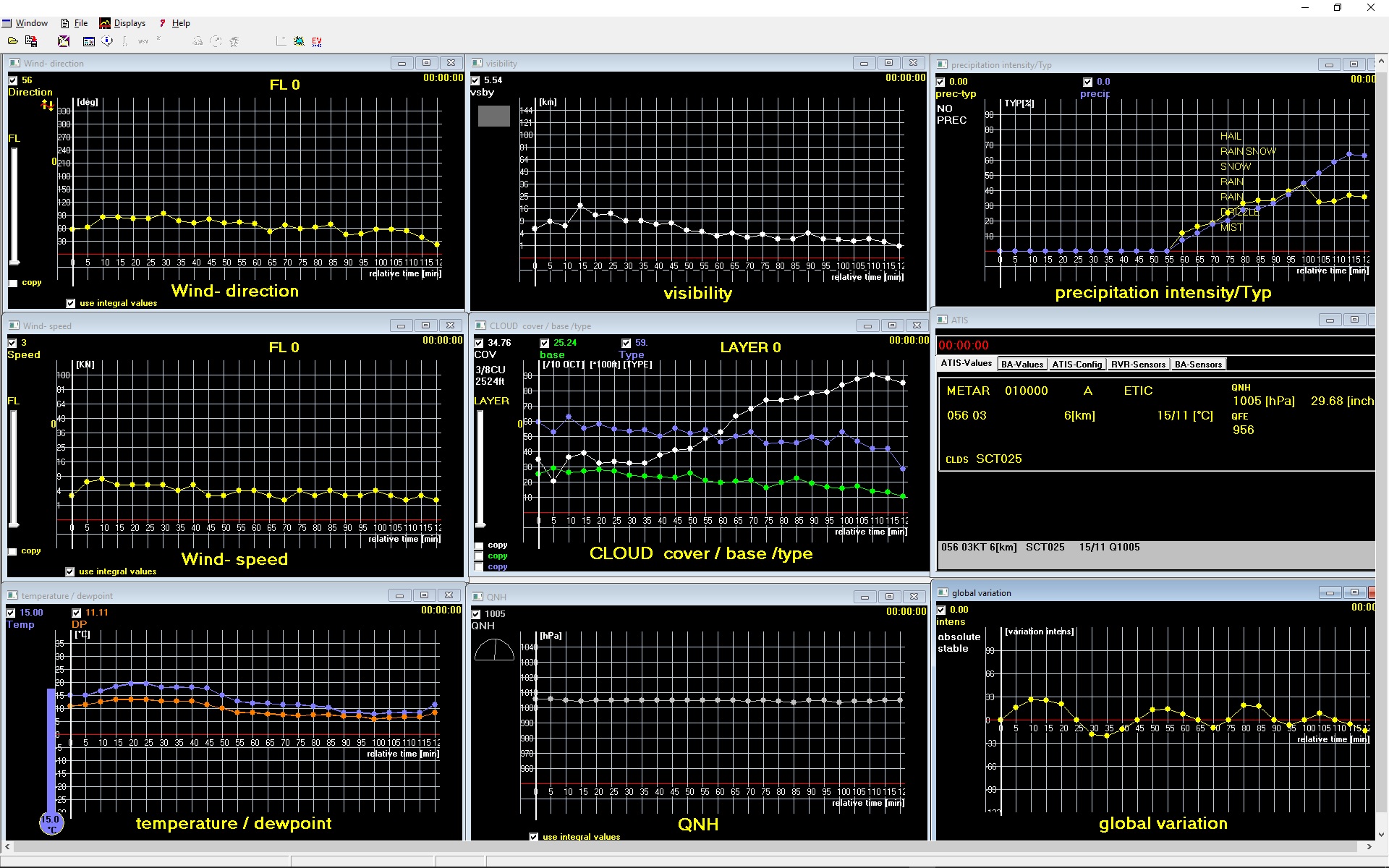Viewport: 1389px width, 868px height.
Task: Click the LAYER slider in CLOUD panel
Action: pyautogui.click(x=480, y=469)
